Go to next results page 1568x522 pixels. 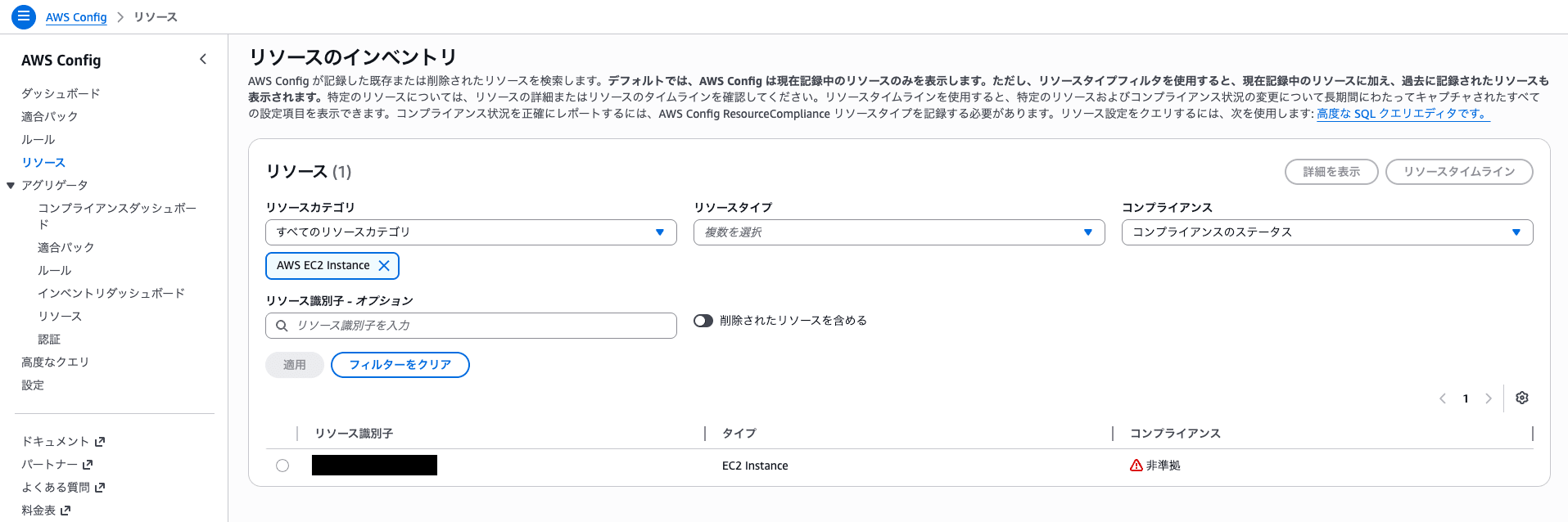[x=1489, y=398]
